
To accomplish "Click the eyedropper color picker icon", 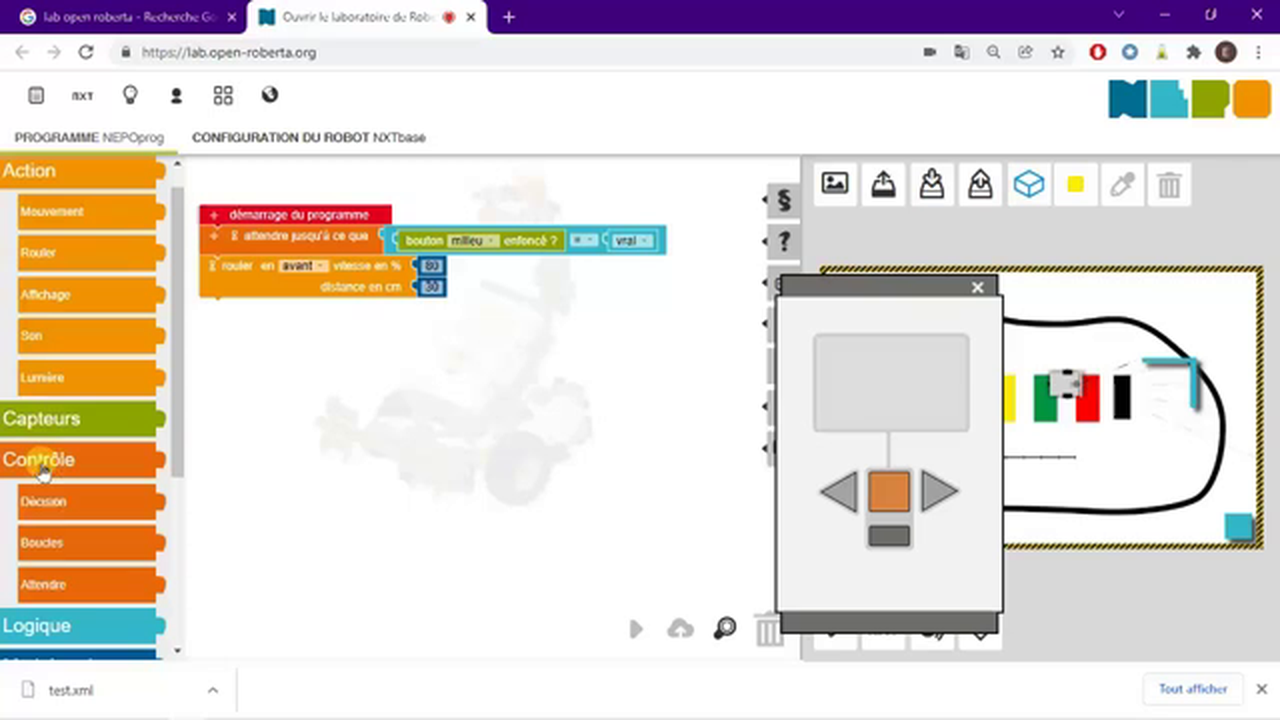I will (x=1122, y=184).
